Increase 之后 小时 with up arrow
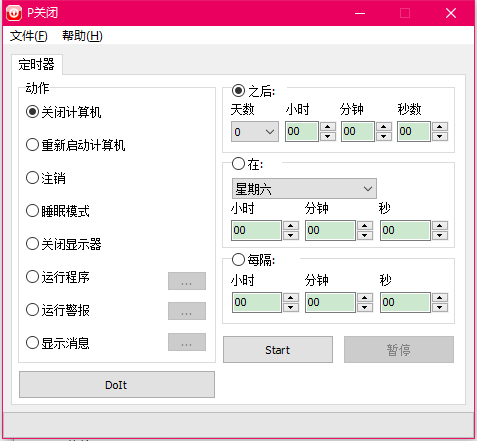This screenshot has height=441, width=477. coord(328,127)
